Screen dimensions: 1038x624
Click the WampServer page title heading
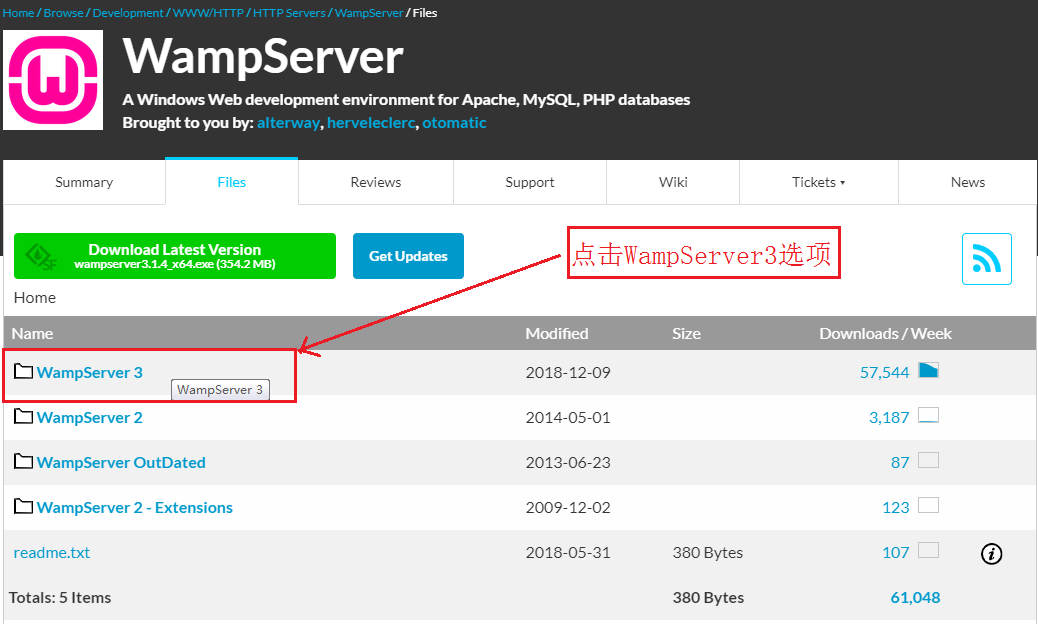pyautogui.click(x=263, y=57)
